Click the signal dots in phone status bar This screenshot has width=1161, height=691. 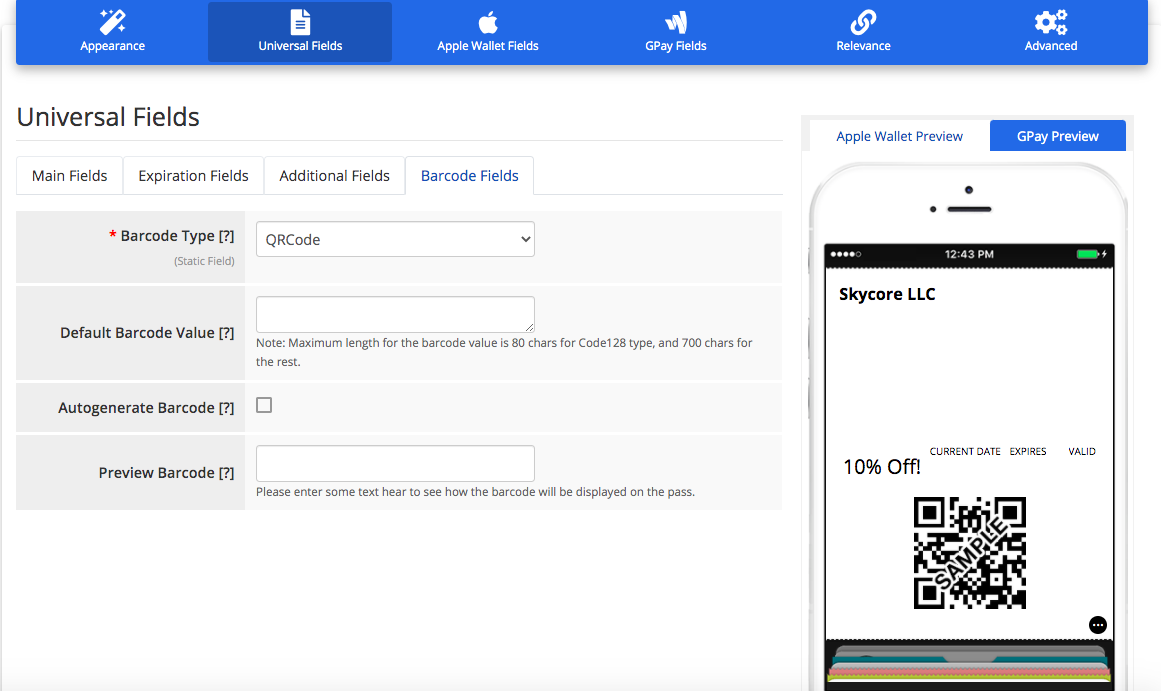pos(846,254)
